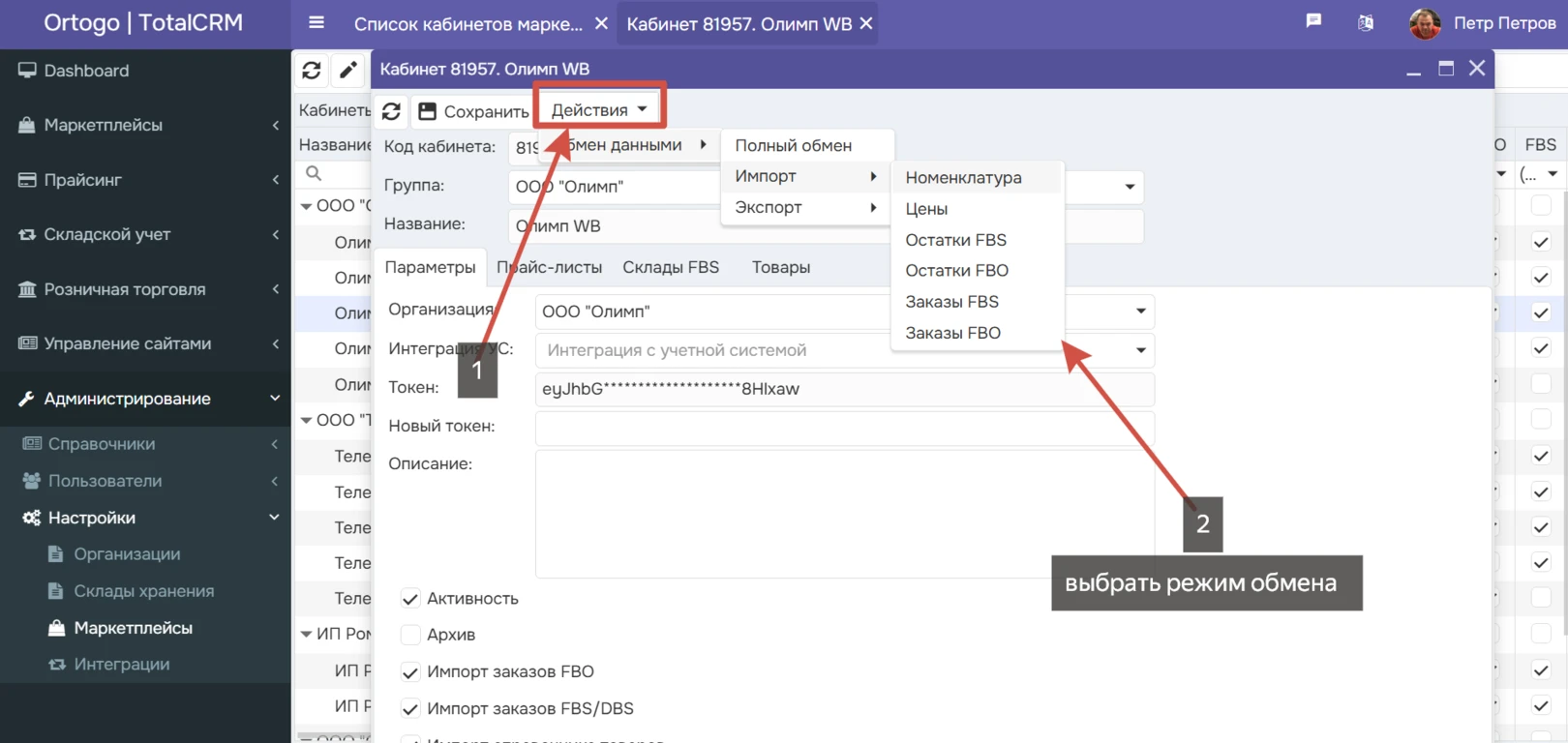Click the Прайсинг card icon
Image resolution: width=1568 pixels, height=743 pixels.
(x=27, y=180)
